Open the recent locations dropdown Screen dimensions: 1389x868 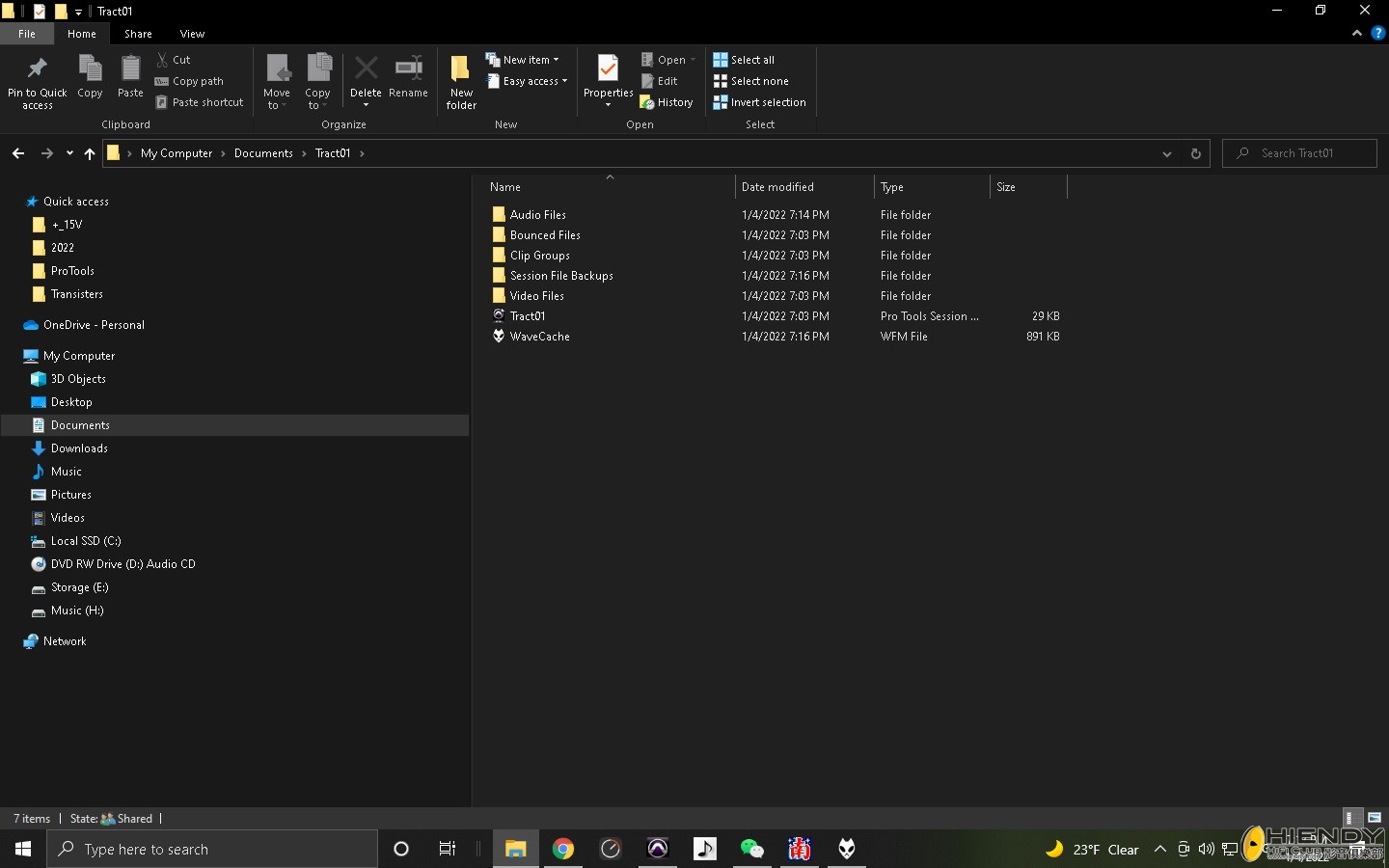point(69,153)
